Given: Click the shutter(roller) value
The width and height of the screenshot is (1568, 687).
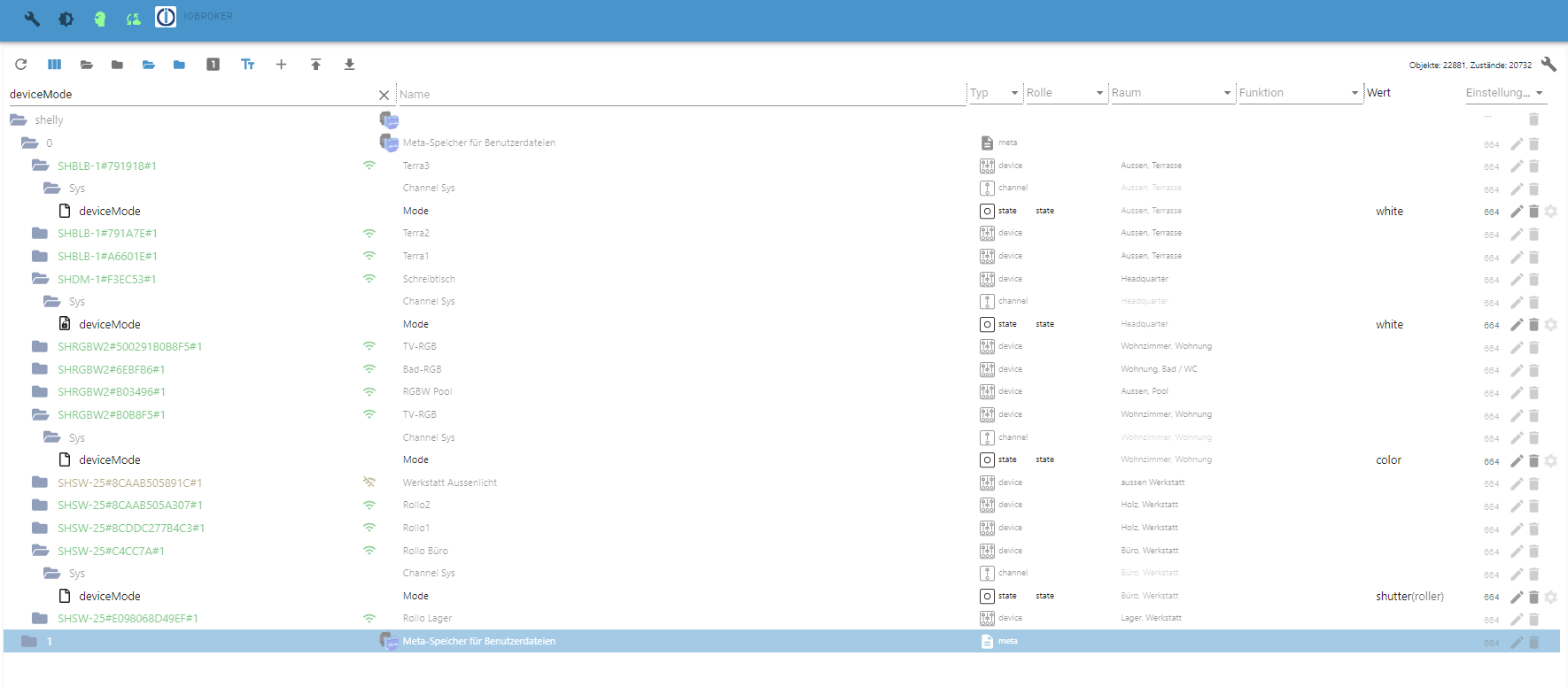Looking at the screenshot, I should pos(1409,597).
